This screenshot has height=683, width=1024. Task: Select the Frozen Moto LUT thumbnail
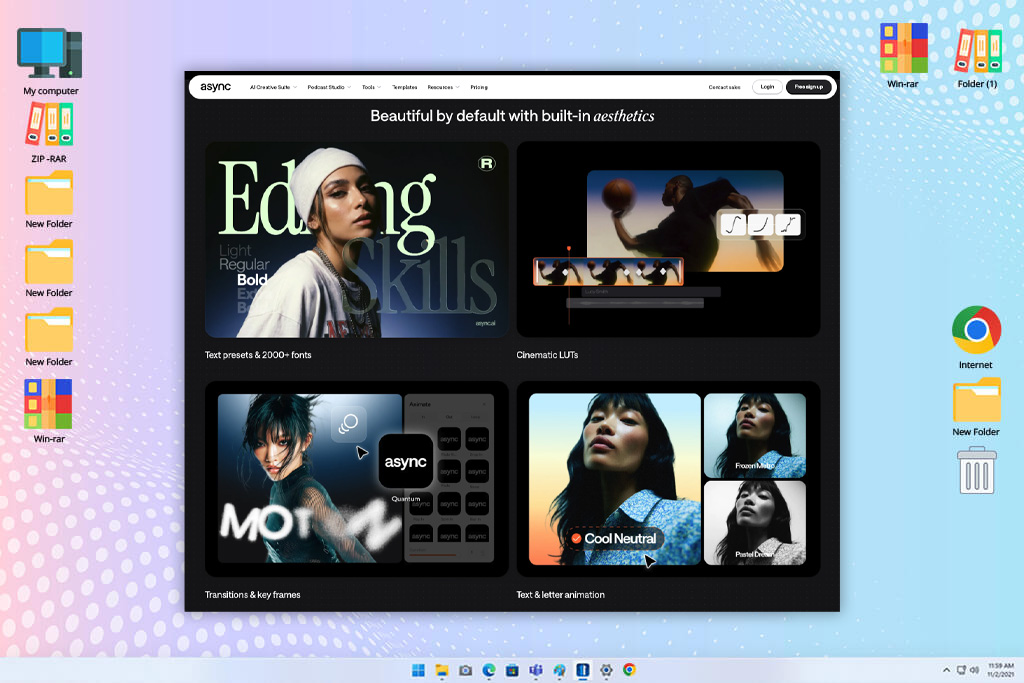tap(755, 435)
